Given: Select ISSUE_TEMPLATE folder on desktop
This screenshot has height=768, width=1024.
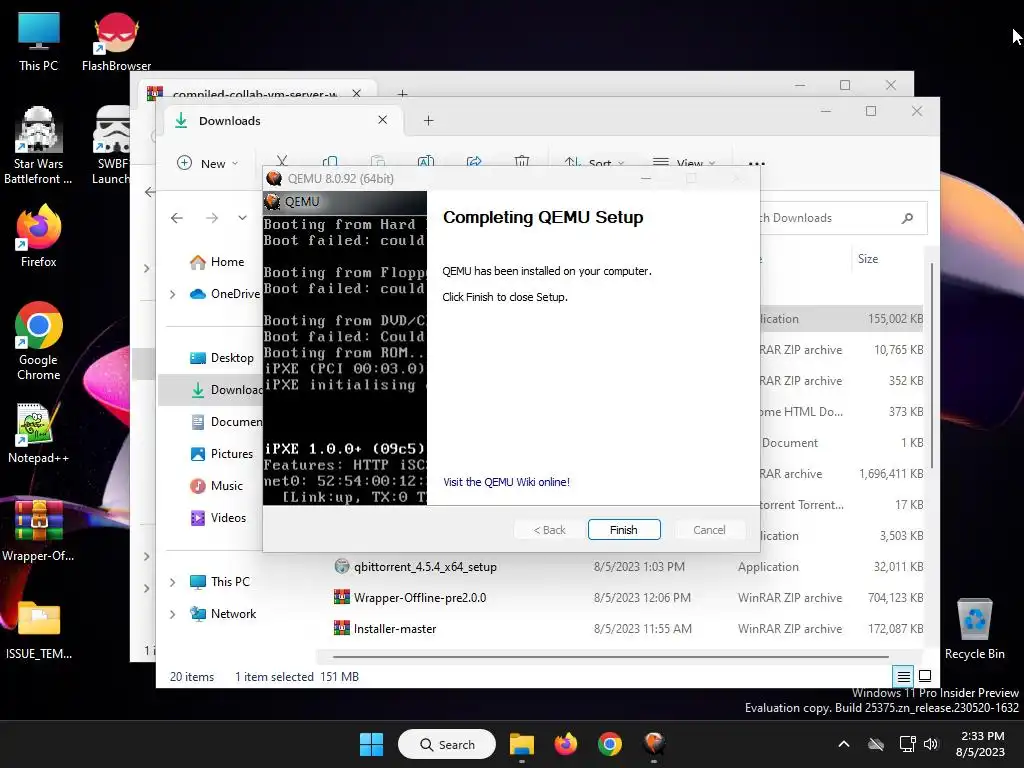Looking at the screenshot, I should [x=38, y=629].
